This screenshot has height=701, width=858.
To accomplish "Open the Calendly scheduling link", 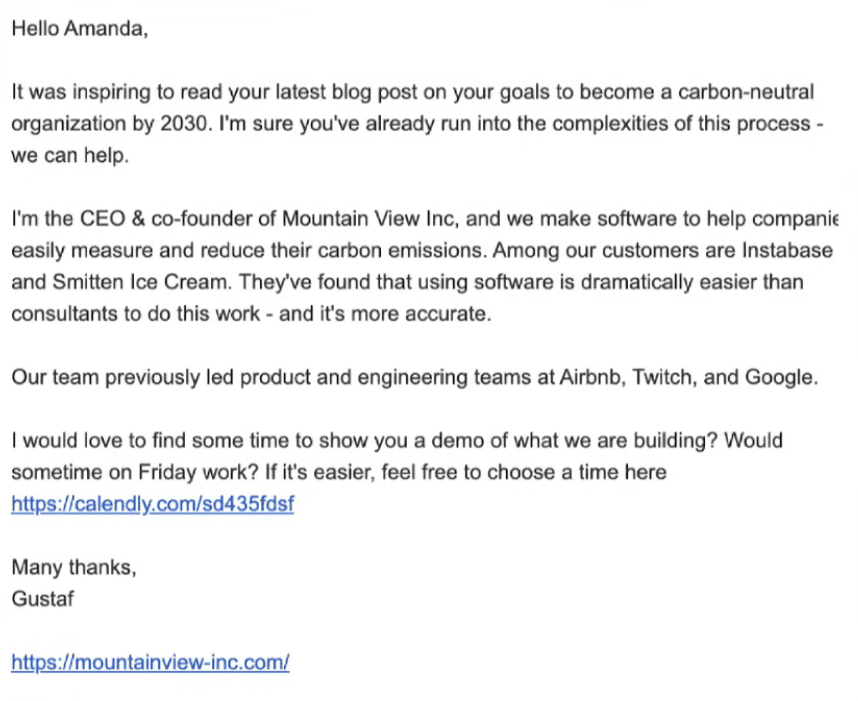I will point(152,504).
